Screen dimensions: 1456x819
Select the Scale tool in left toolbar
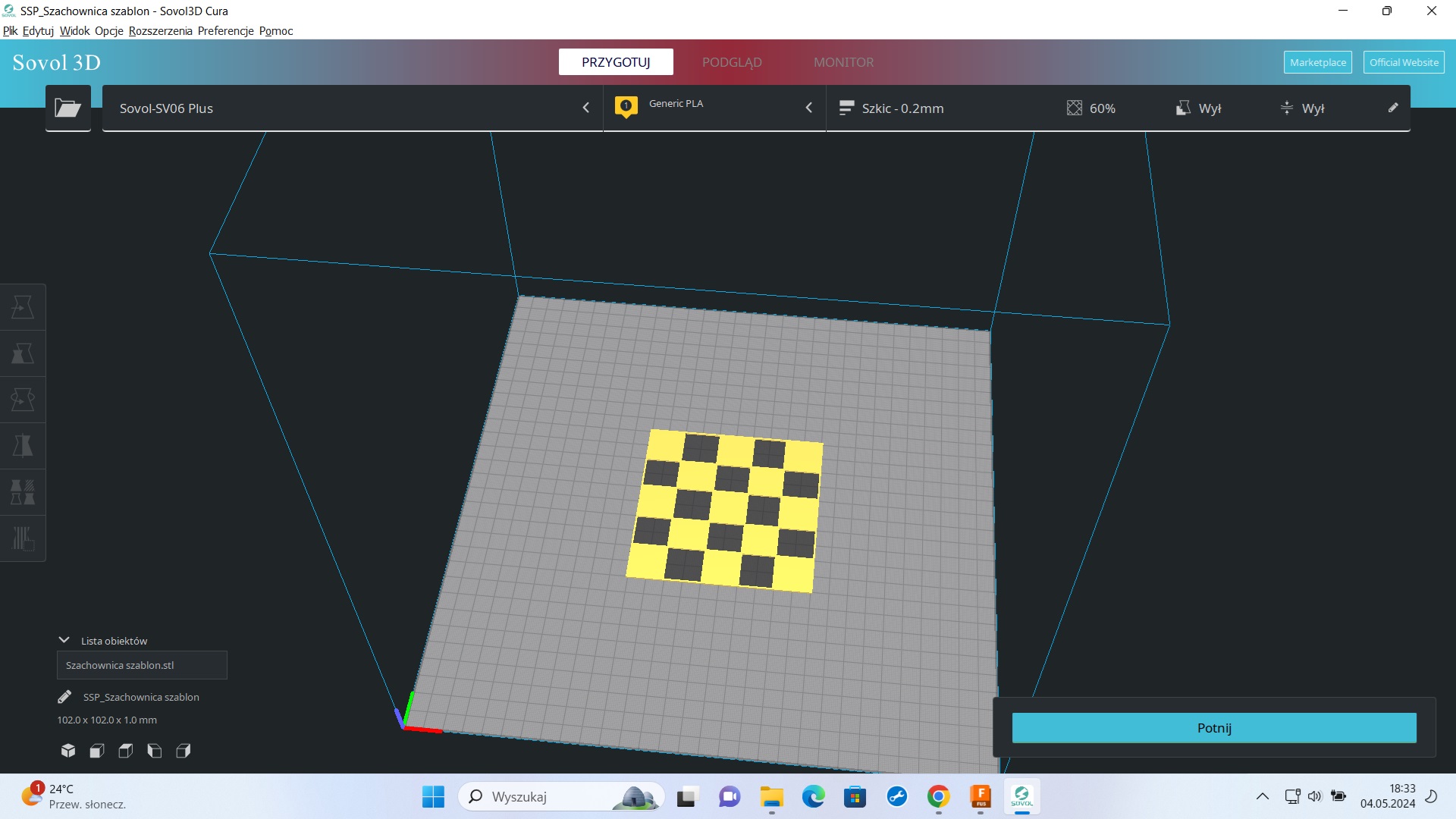click(23, 353)
